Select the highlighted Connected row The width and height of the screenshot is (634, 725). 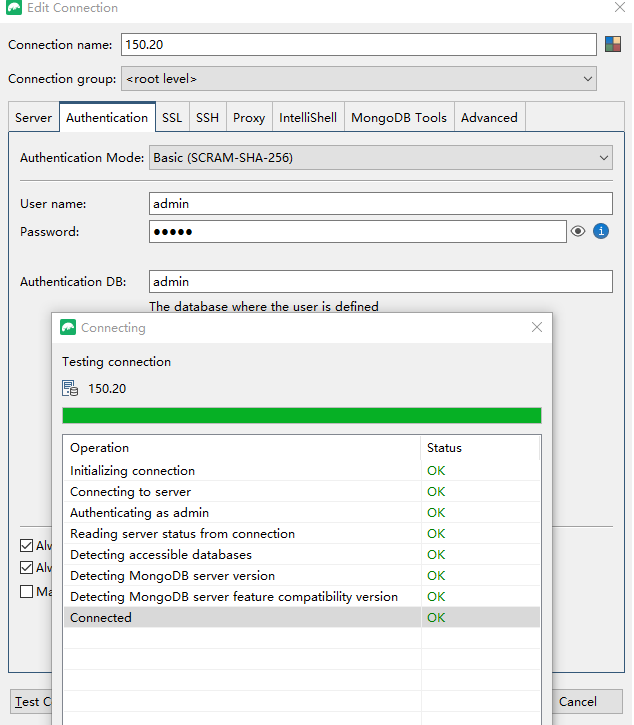(302, 617)
